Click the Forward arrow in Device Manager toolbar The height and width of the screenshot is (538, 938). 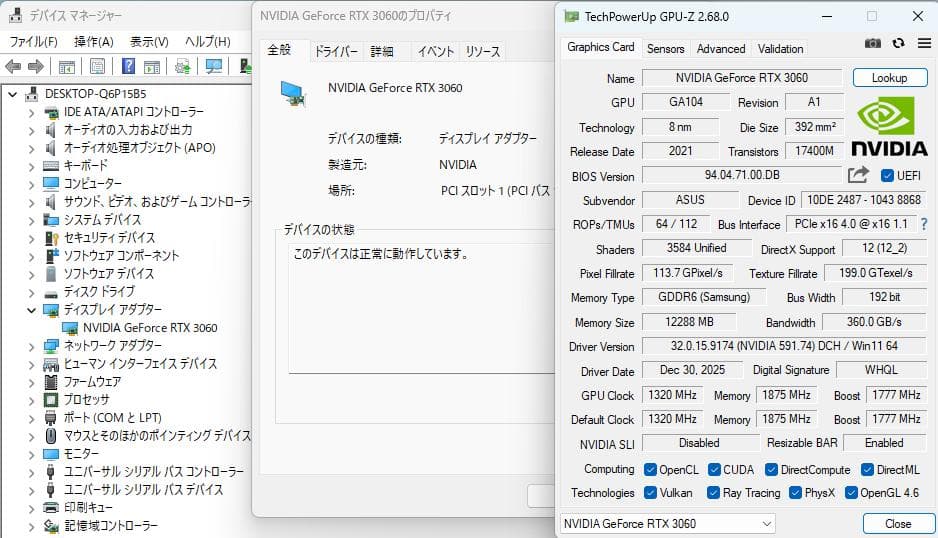point(36,66)
